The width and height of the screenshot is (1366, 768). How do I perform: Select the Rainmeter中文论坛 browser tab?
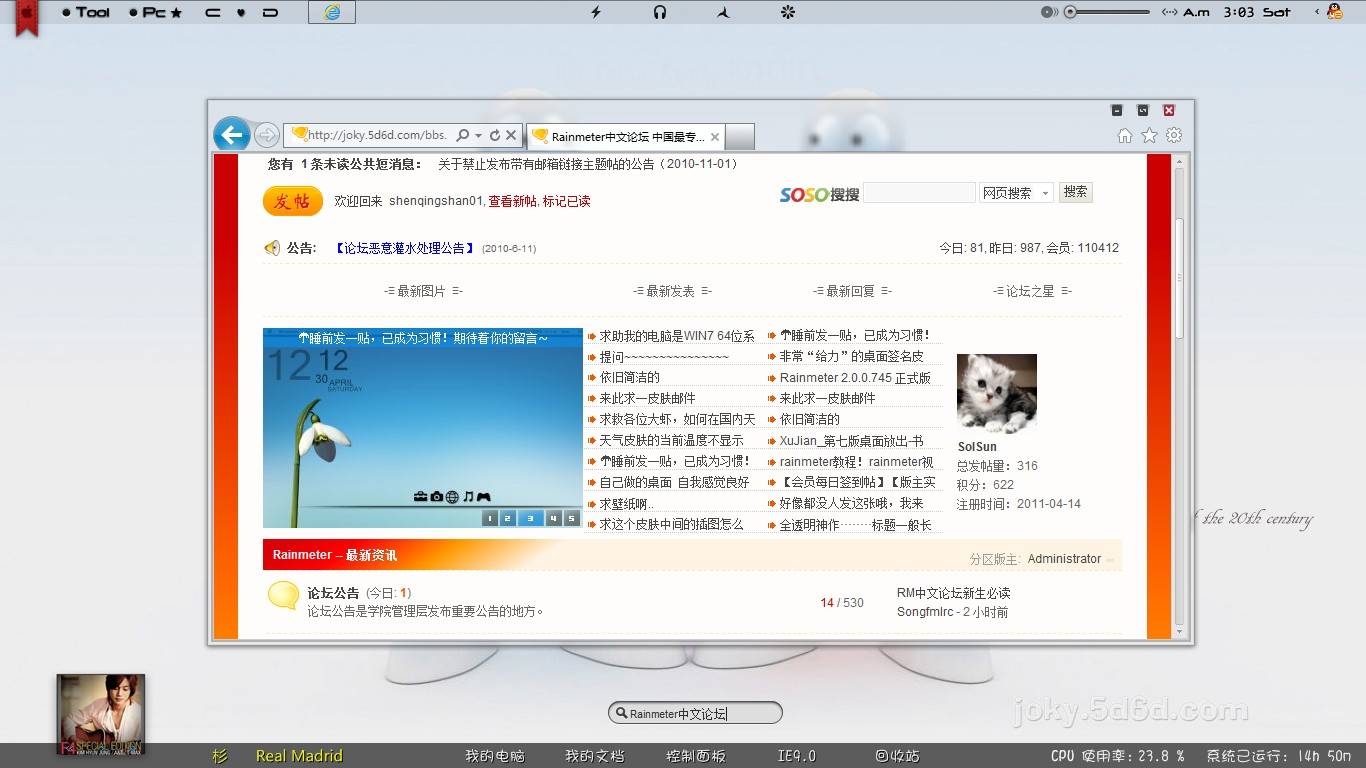(625, 137)
